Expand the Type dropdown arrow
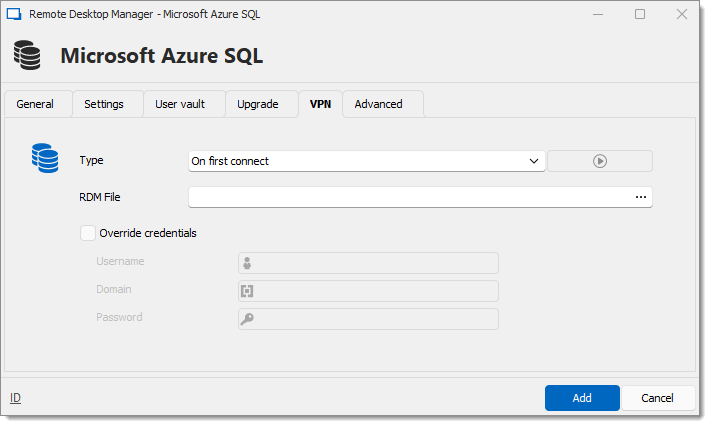The image size is (710, 426). tap(534, 161)
